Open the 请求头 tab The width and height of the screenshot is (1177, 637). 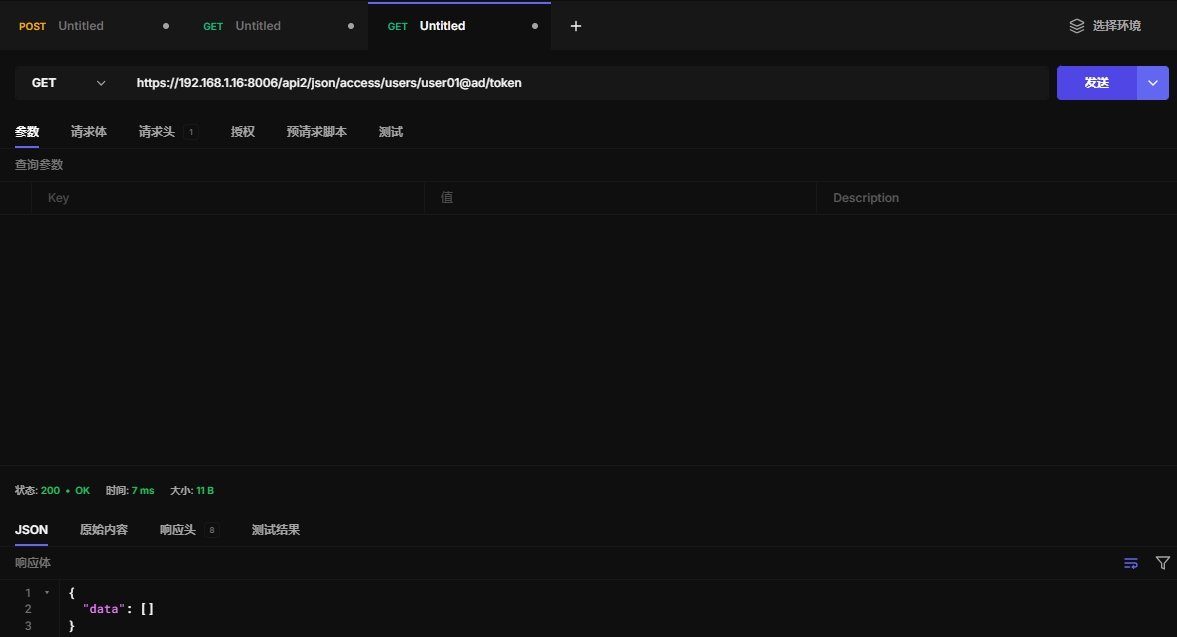pyautogui.click(x=157, y=132)
